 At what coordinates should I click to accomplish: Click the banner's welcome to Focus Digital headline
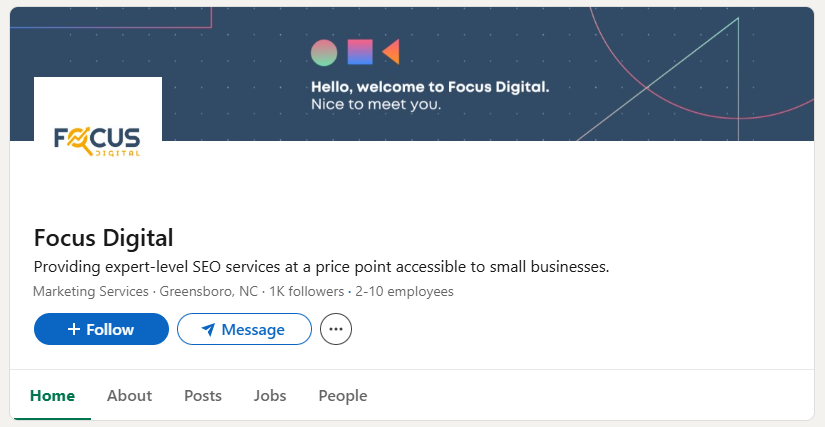(430, 87)
